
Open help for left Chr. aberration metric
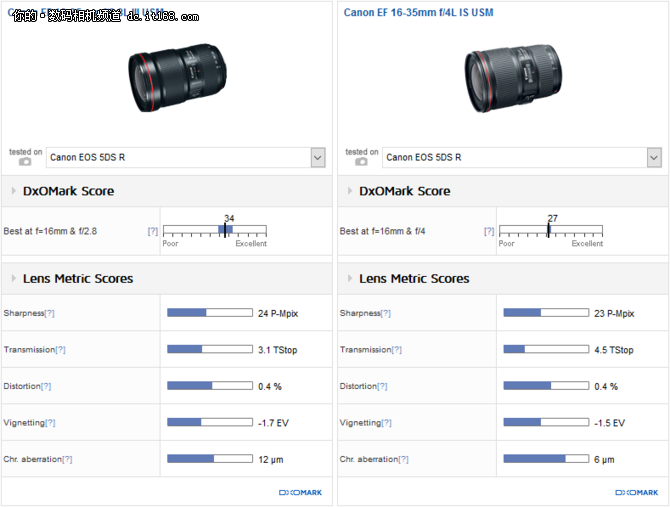(67, 459)
